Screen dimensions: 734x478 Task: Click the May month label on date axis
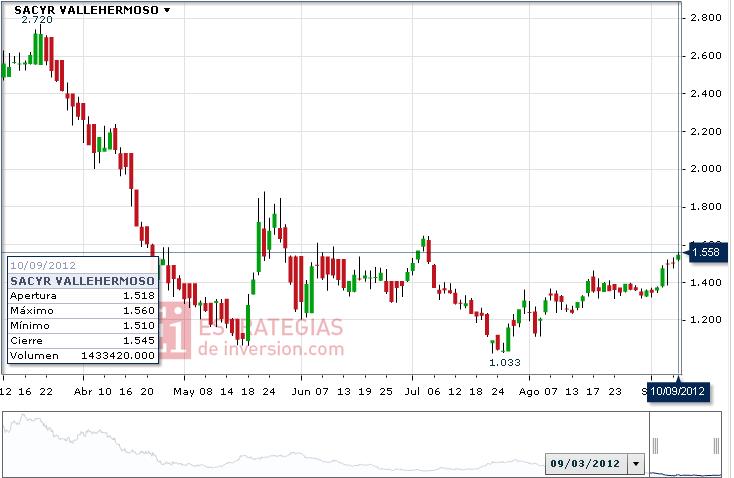point(184,391)
